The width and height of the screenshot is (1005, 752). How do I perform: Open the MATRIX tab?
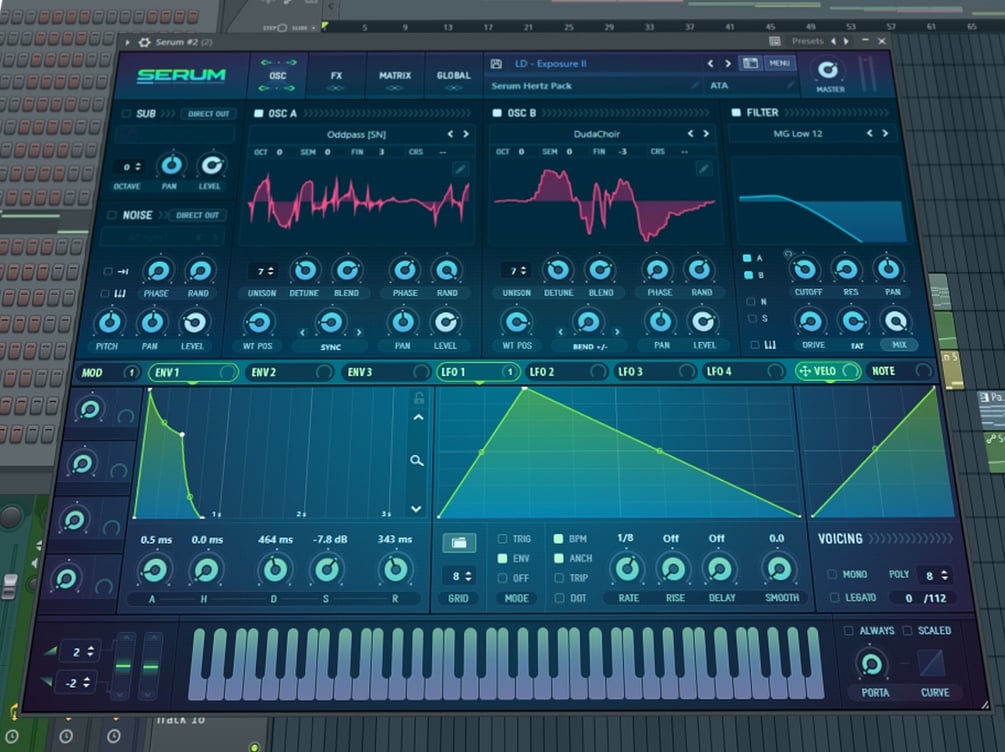tap(395, 76)
